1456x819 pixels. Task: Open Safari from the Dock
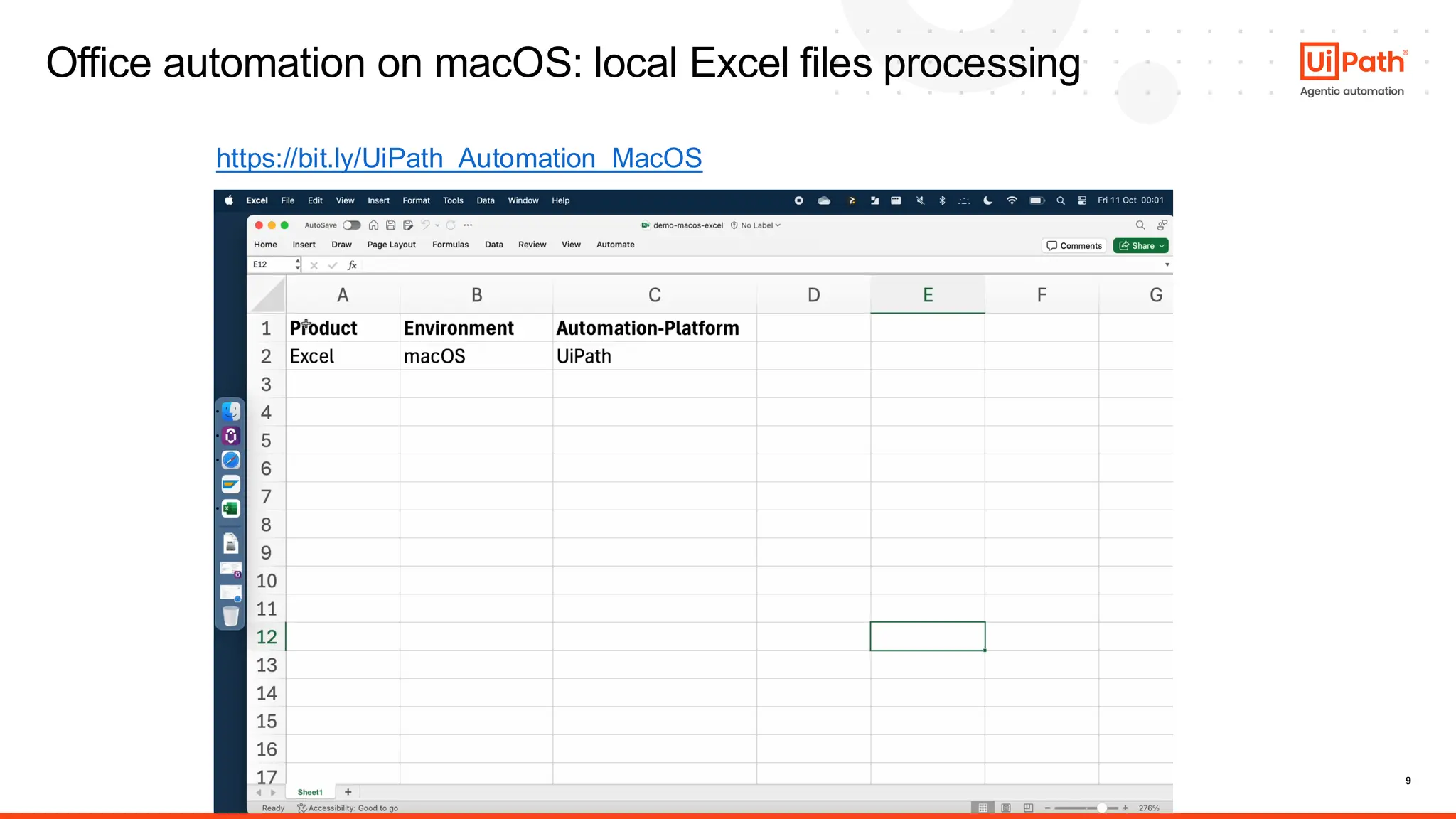[230, 461]
